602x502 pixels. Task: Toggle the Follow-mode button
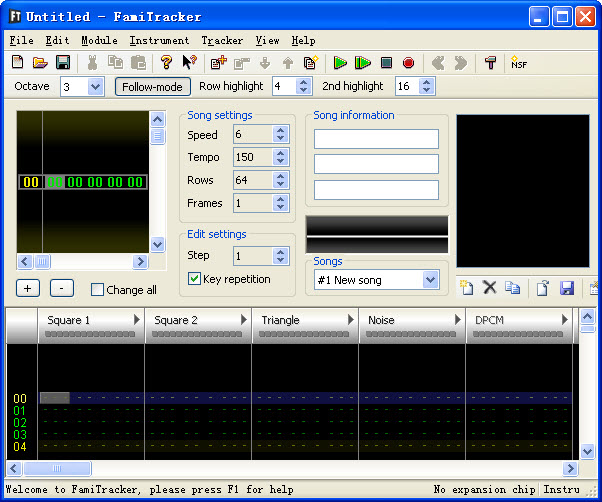[151, 87]
